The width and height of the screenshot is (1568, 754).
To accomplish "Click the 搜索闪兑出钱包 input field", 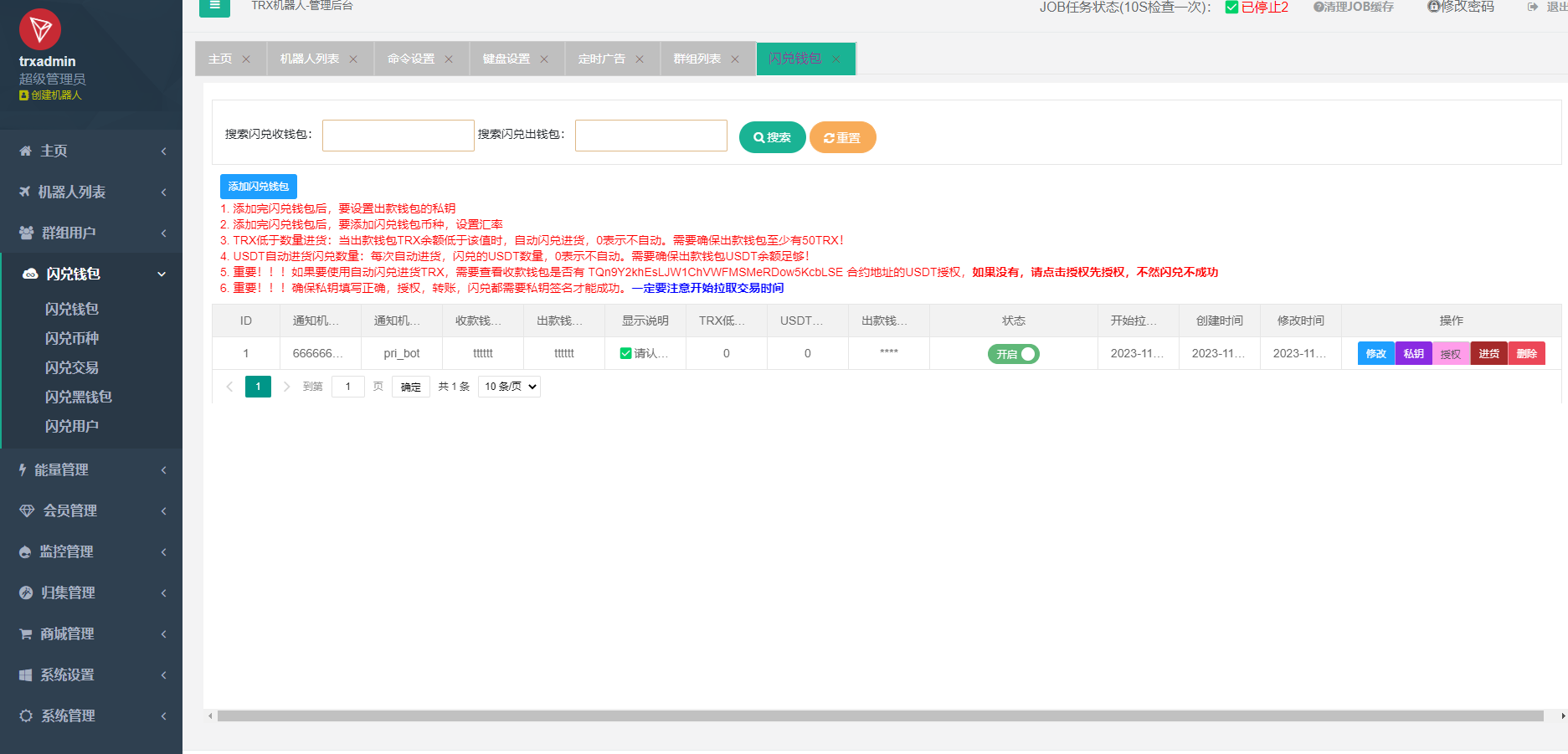I will (x=651, y=136).
